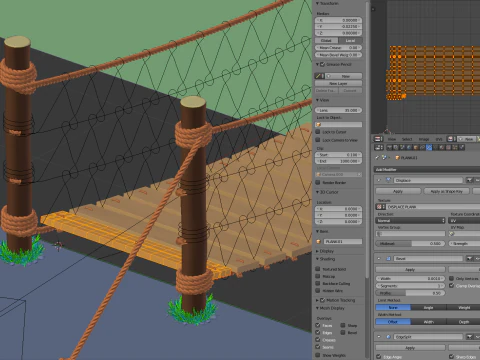Open the Modifiers wrench tab icon

[429, 147]
